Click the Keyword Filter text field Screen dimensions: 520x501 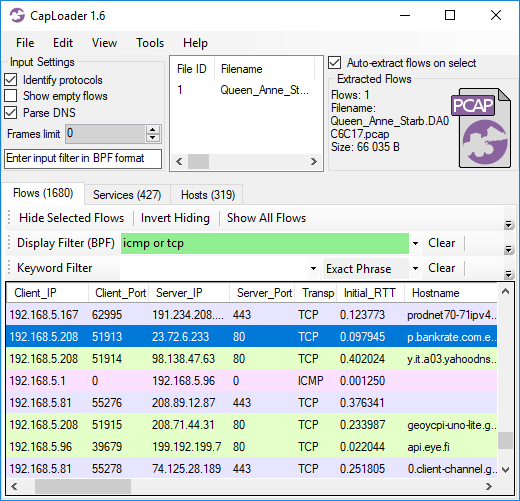(214, 268)
